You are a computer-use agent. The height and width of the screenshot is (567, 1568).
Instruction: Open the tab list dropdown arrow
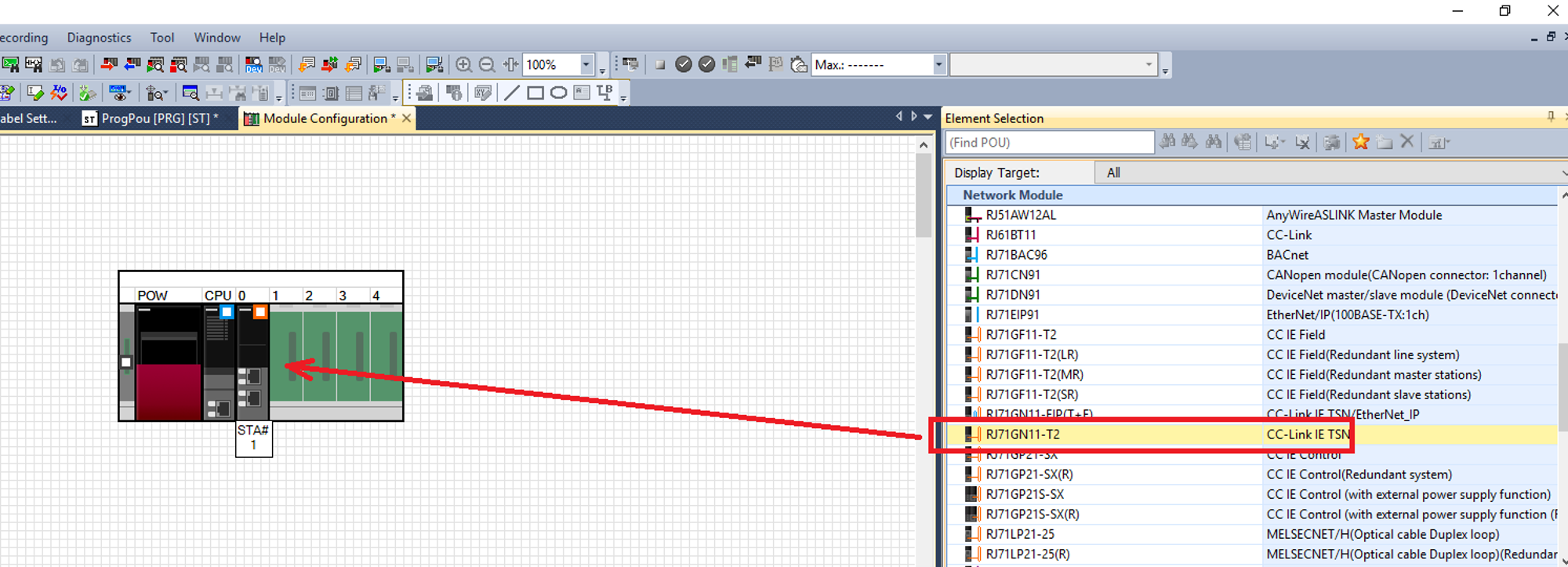coord(928,117)
